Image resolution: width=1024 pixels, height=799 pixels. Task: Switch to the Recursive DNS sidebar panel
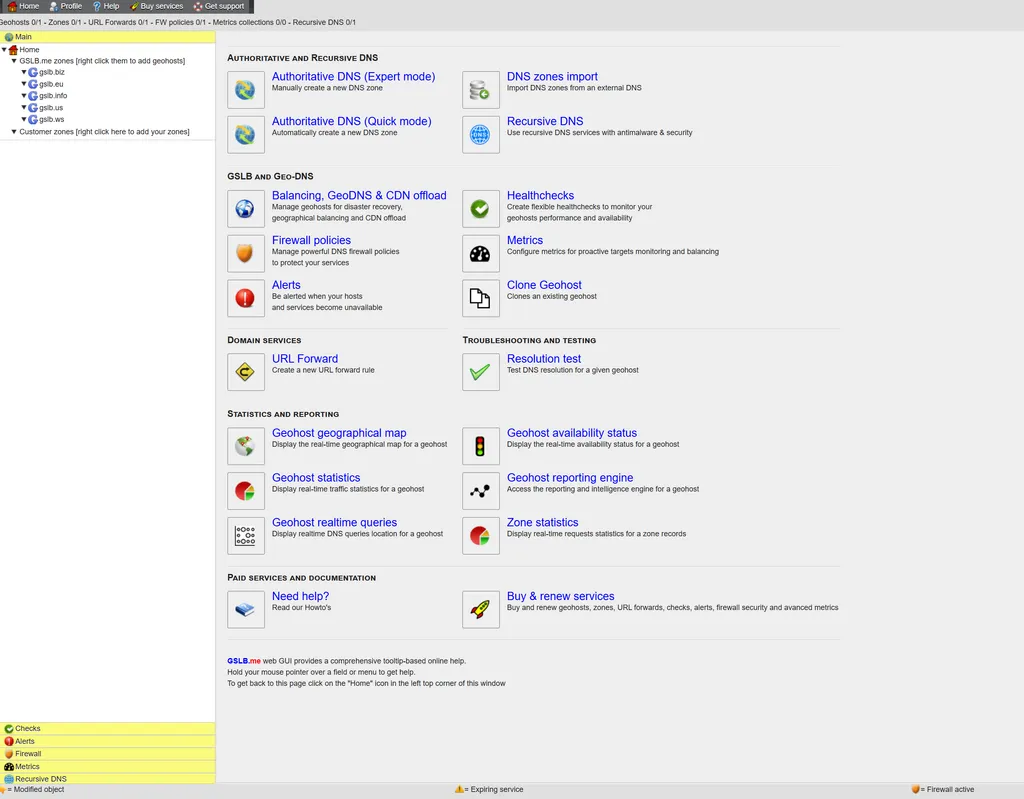click(40, 779)
